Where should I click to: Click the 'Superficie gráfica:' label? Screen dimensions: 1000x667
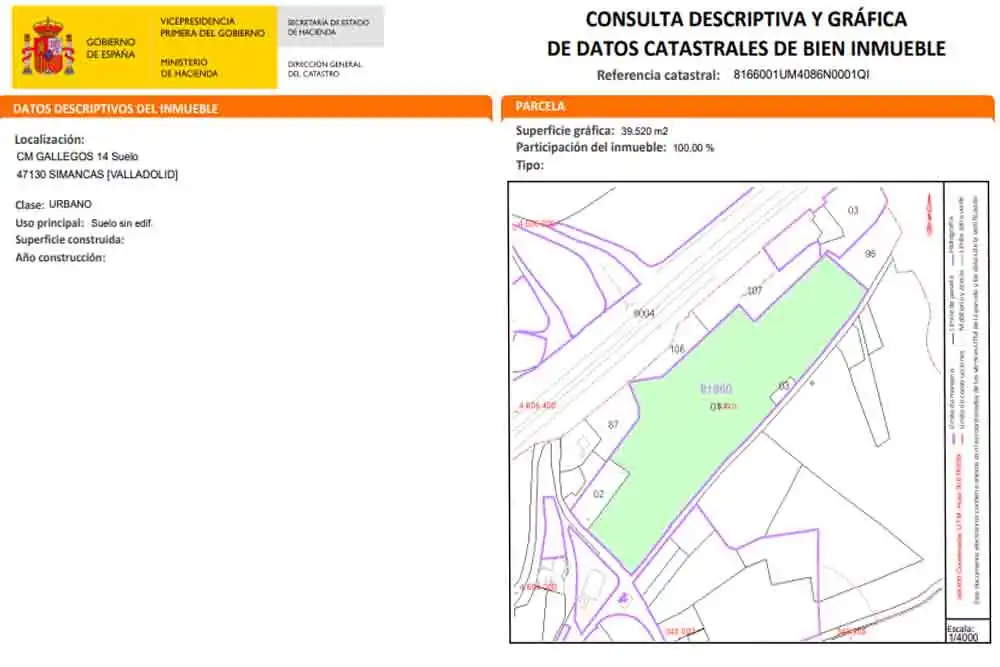[564, 131]
